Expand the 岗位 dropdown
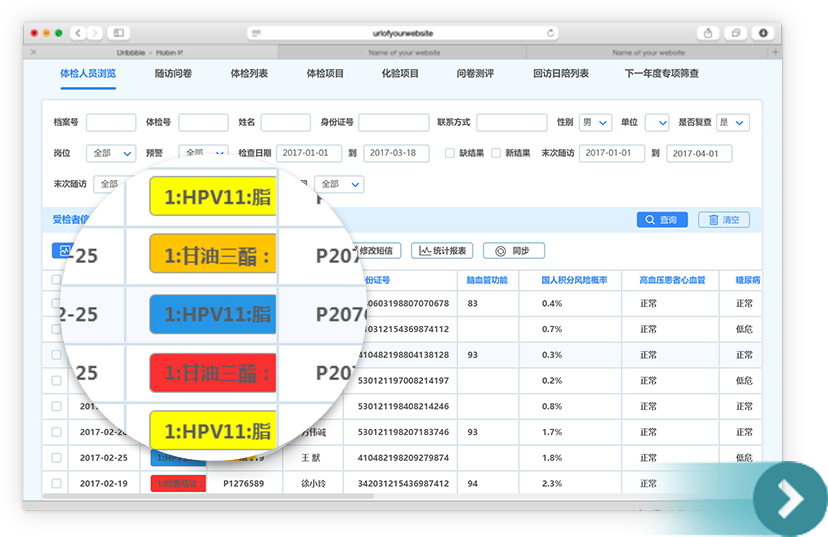Screen dimensions: 828x537 pyautogui.click(x=112, y=154)
